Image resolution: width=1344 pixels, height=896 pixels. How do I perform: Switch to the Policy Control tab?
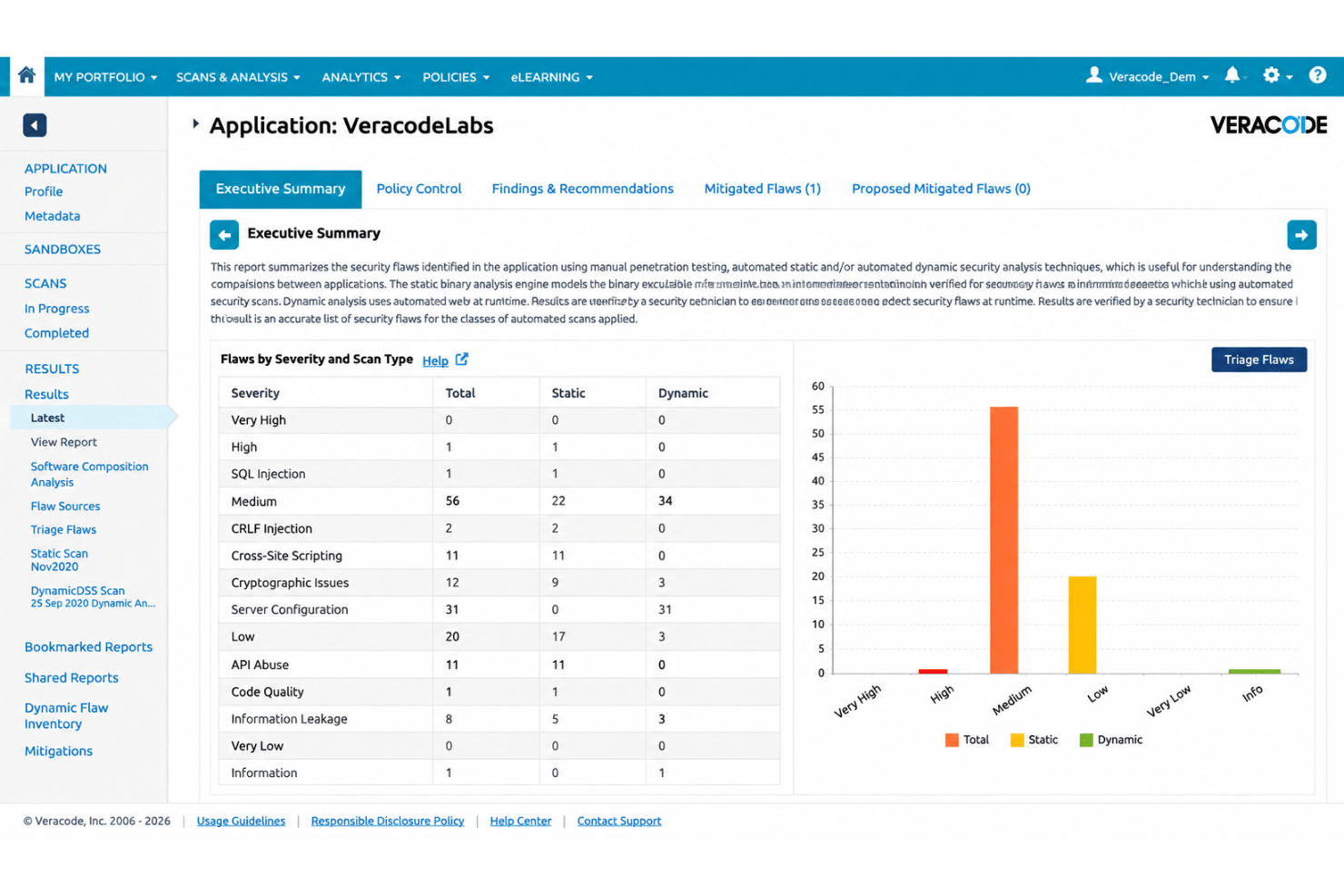(x=419, y=189)
